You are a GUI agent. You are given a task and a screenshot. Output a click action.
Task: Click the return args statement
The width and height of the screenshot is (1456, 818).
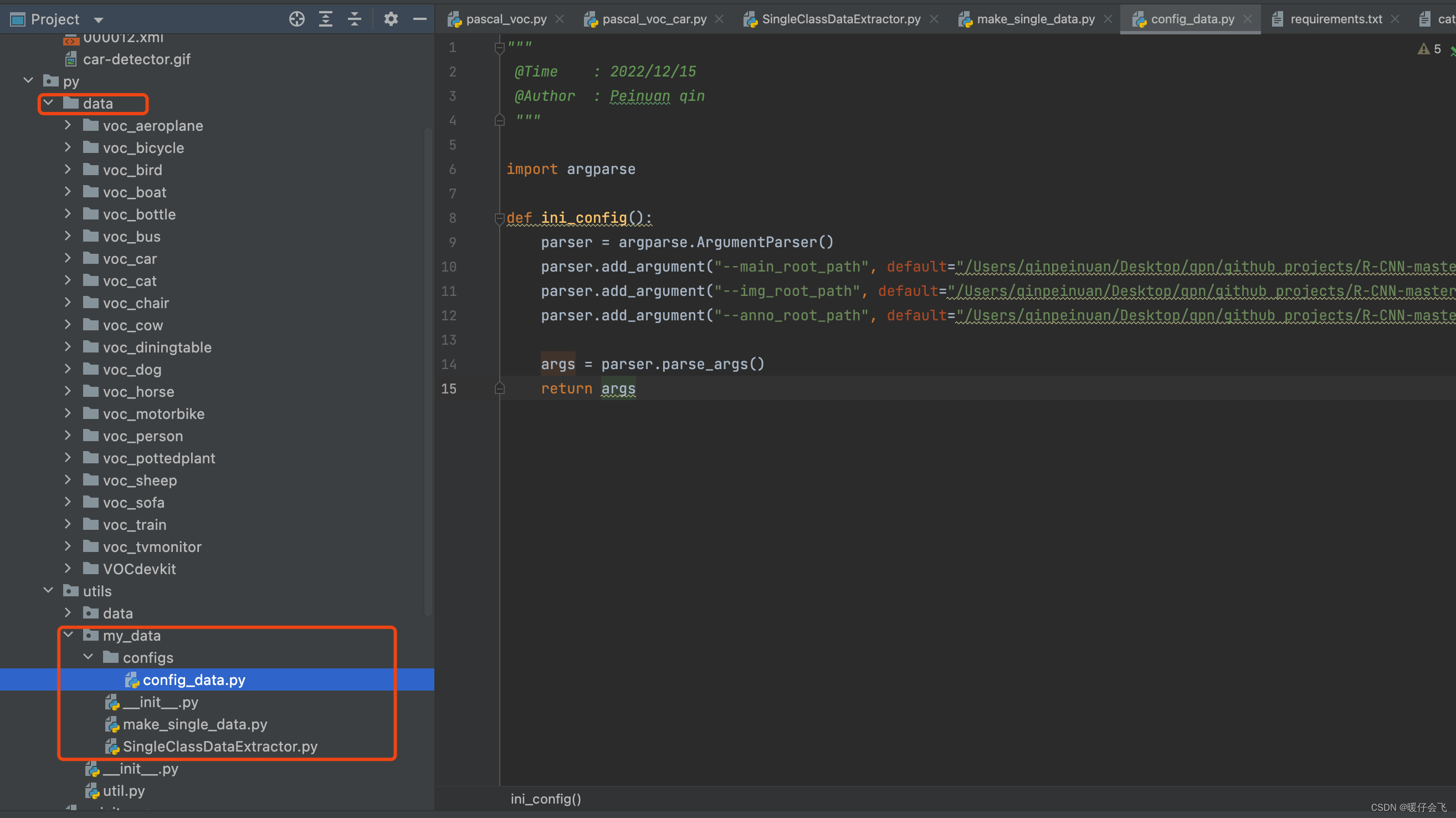click(588, 389)
